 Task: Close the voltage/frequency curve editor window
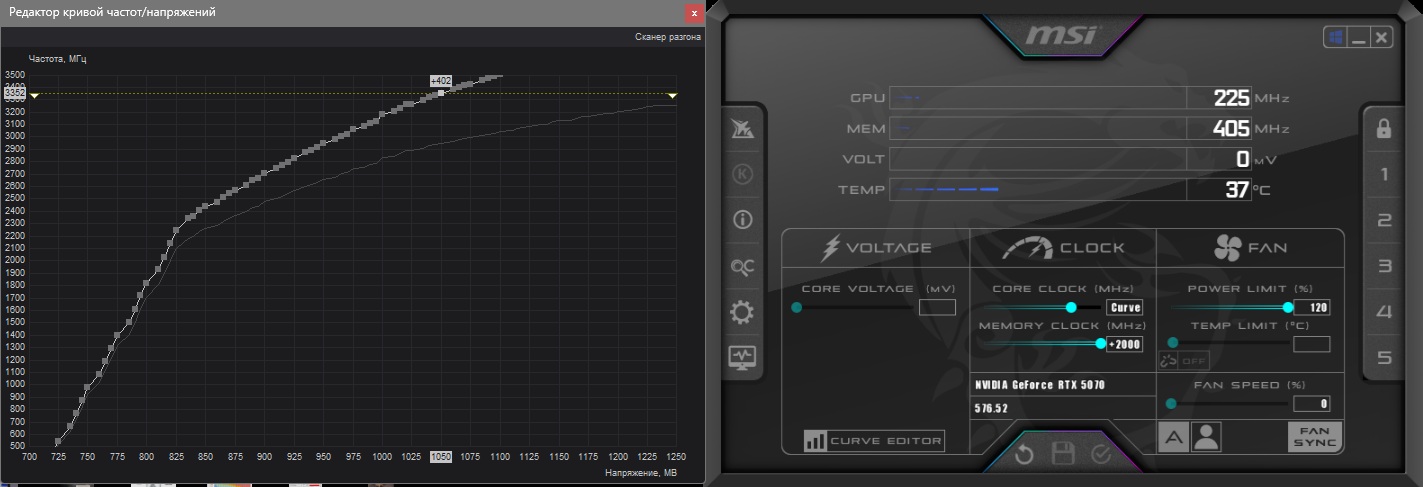(x=693, y=13)
